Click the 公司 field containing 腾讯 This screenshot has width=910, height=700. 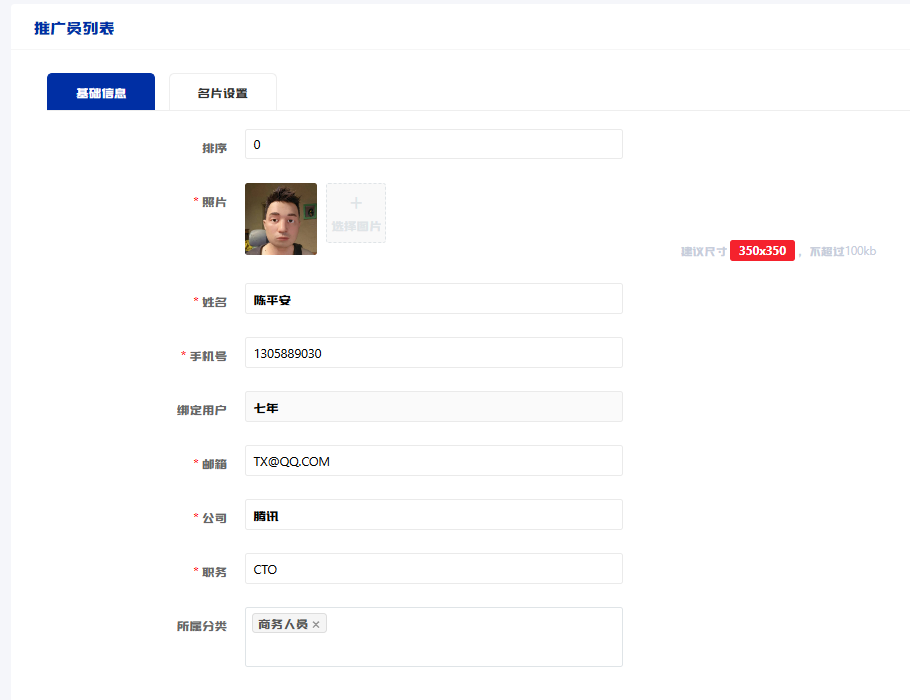[x=433, y=515]
